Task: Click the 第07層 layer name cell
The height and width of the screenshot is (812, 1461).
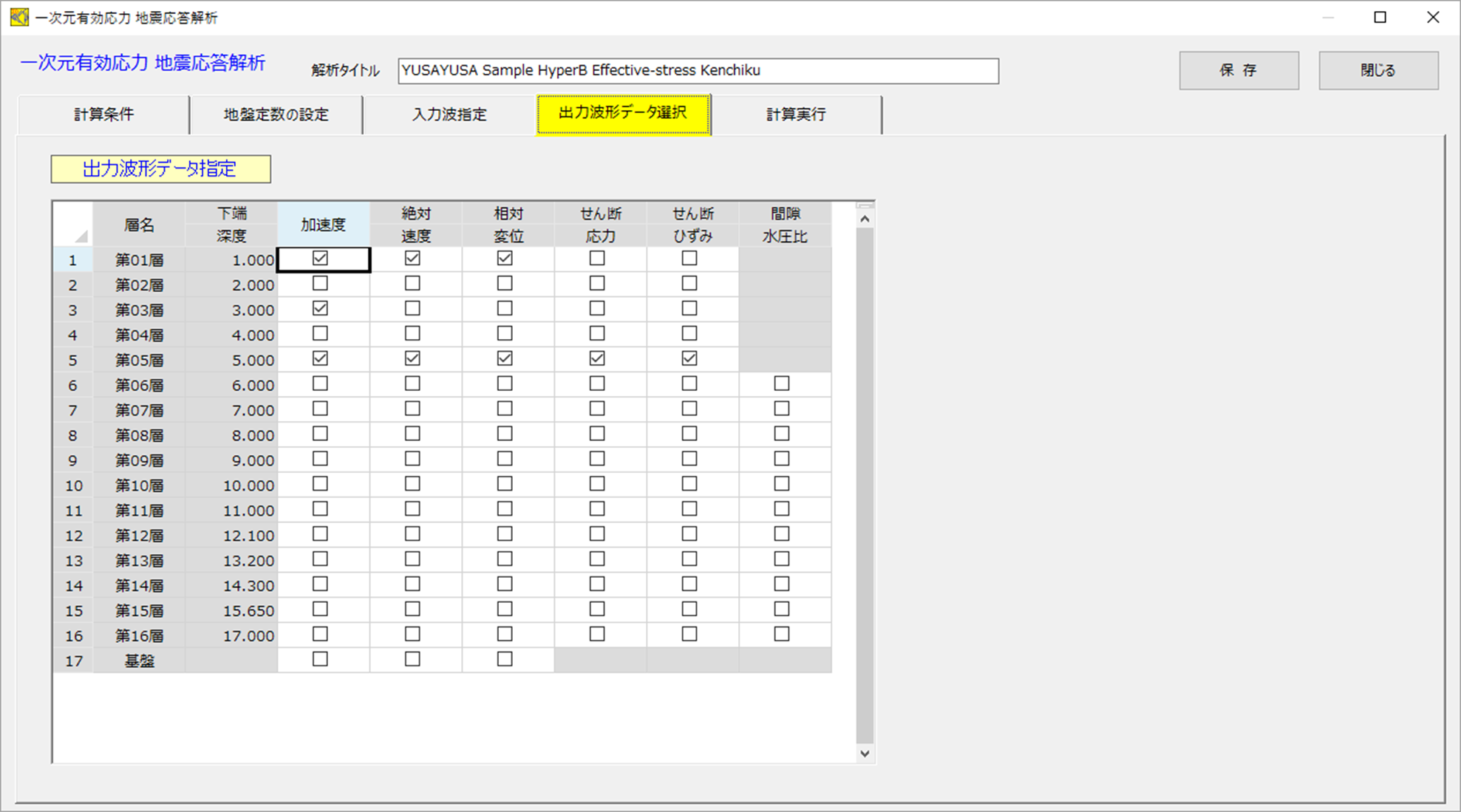Action: pos(139,410)
